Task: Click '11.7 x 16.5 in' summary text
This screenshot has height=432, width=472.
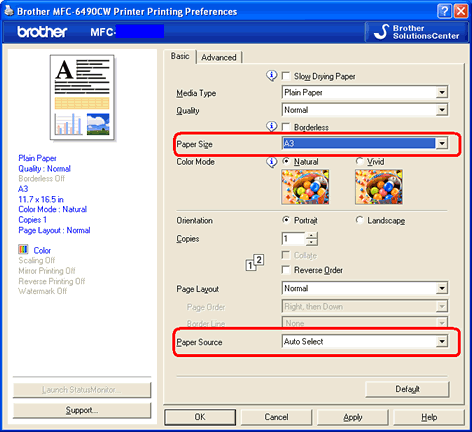Action: tap(41, 199)
